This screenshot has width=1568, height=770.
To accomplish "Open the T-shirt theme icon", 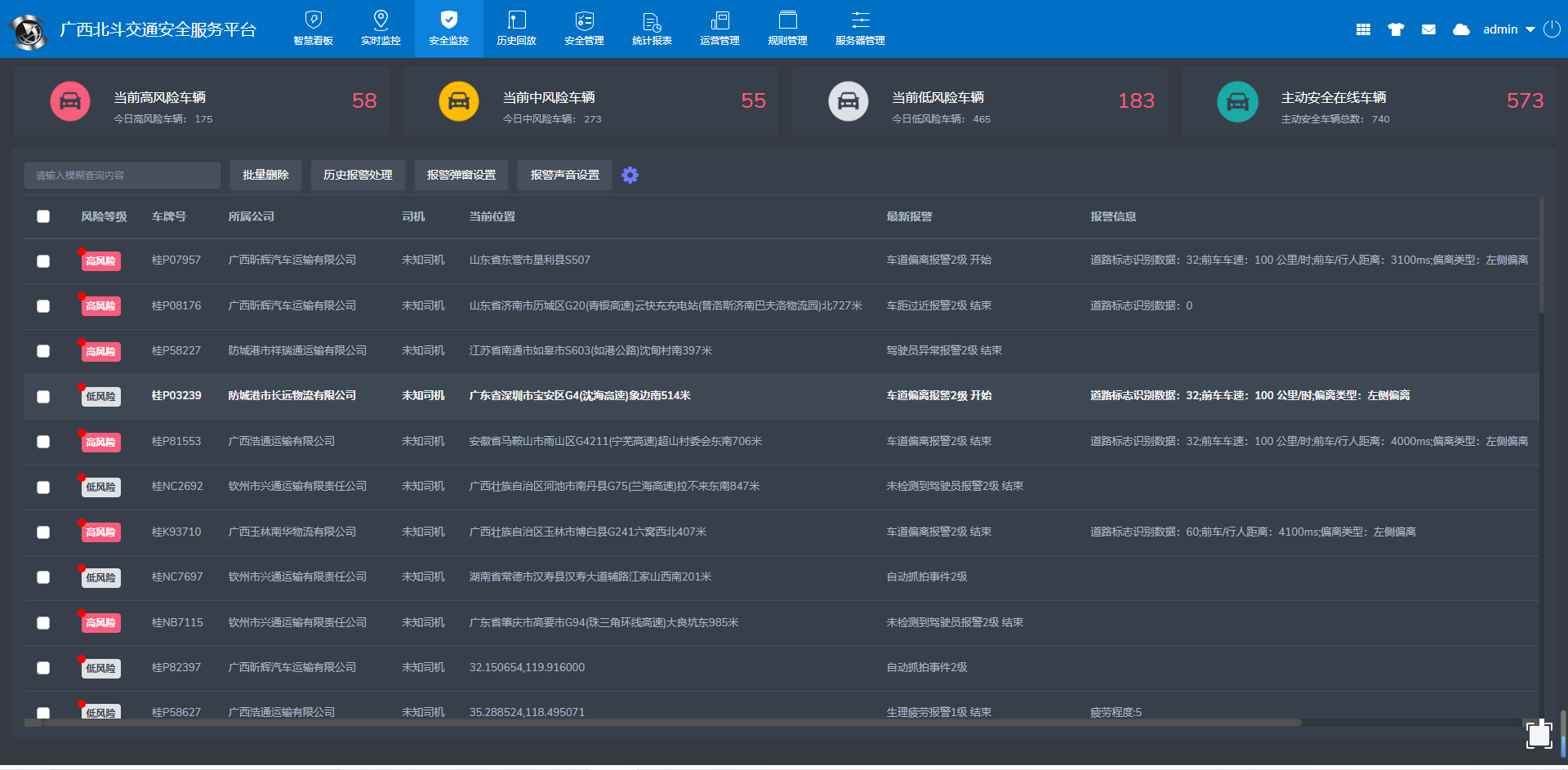I will 1396,29.
